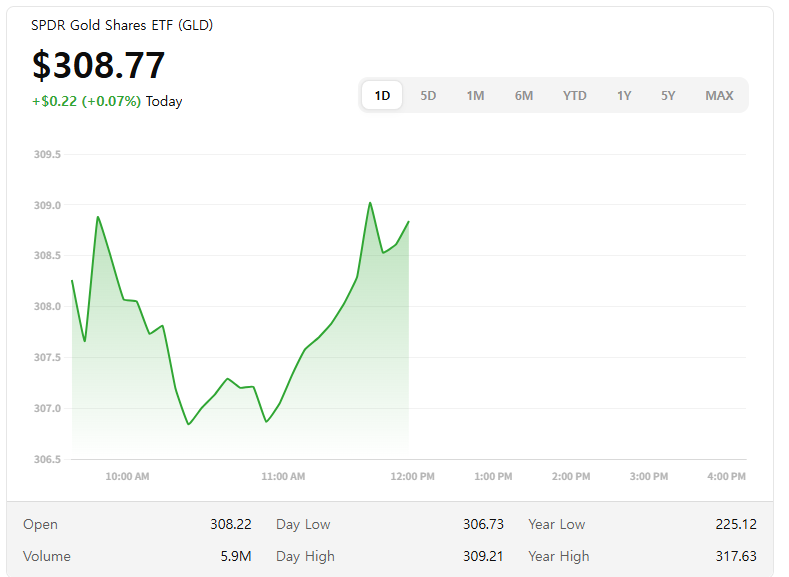789x577 pixels.
Task: Click the 2:00 PM axis label
Action: coord(571,476)
